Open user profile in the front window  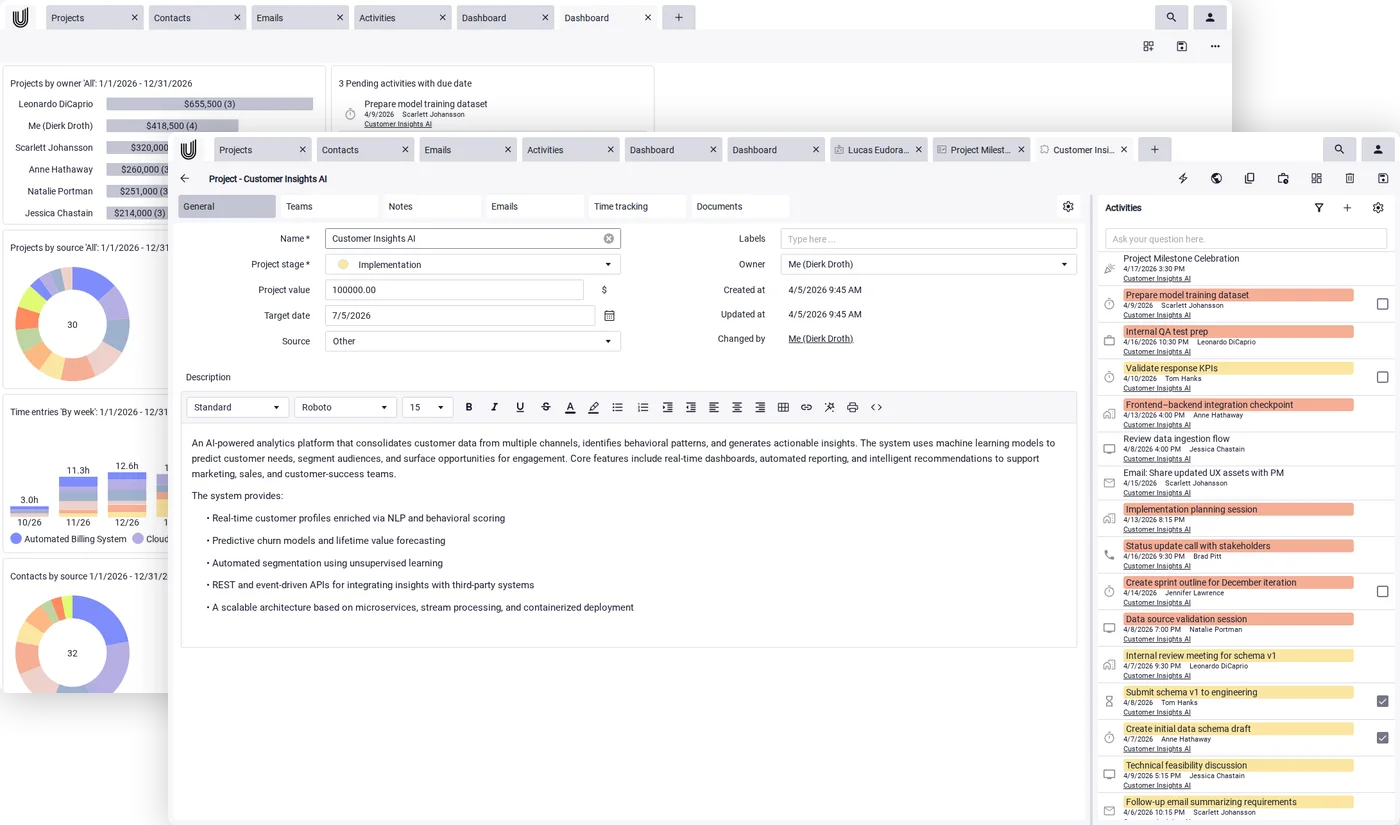coord(1378,149)
